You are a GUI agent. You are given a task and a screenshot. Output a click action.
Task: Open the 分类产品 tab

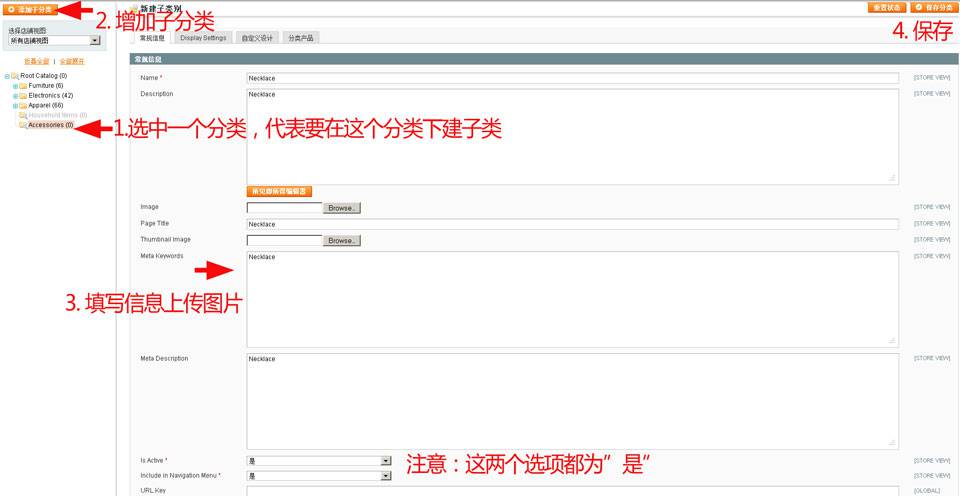300,38
